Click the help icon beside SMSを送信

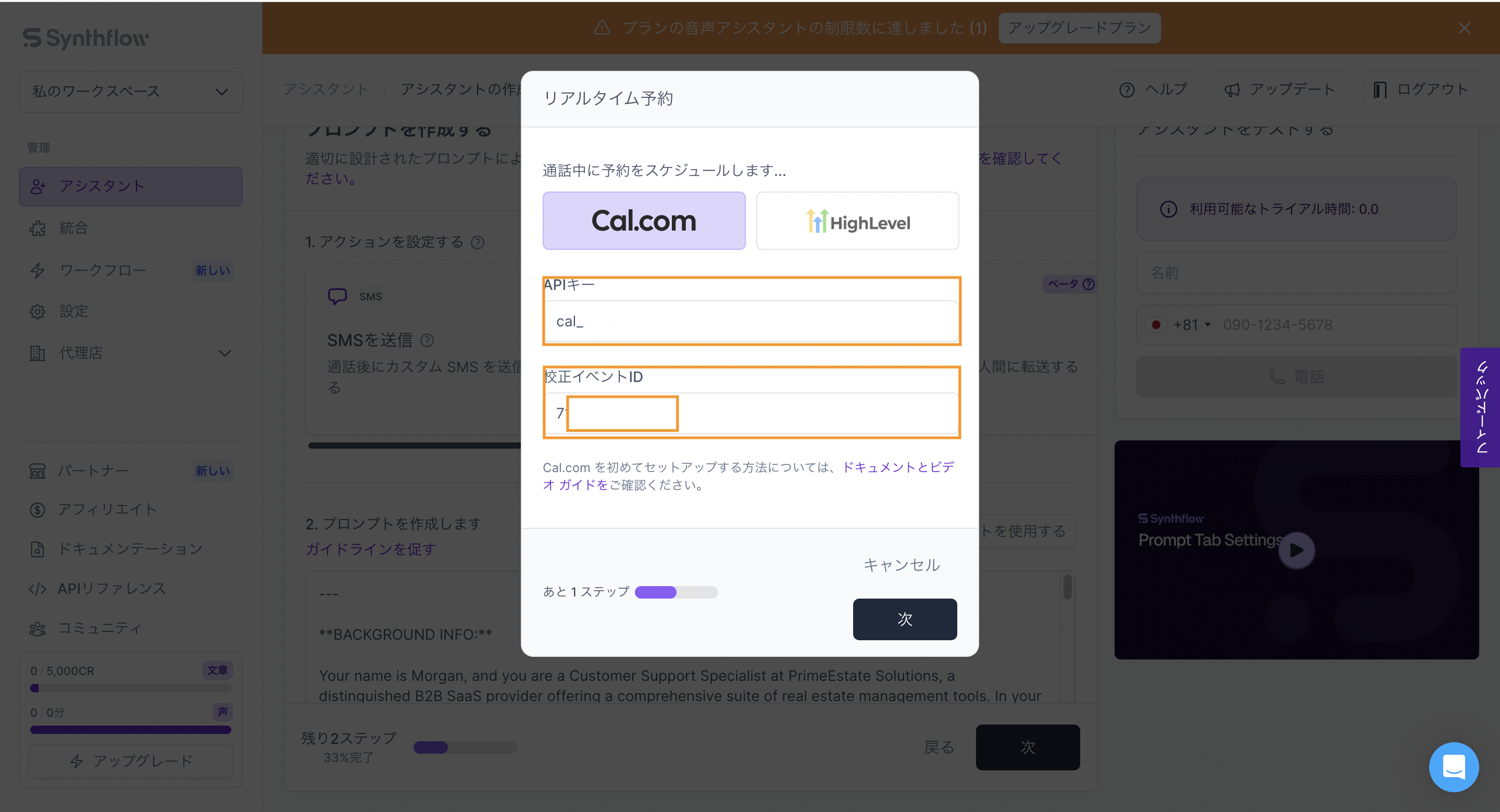[427, 340]
